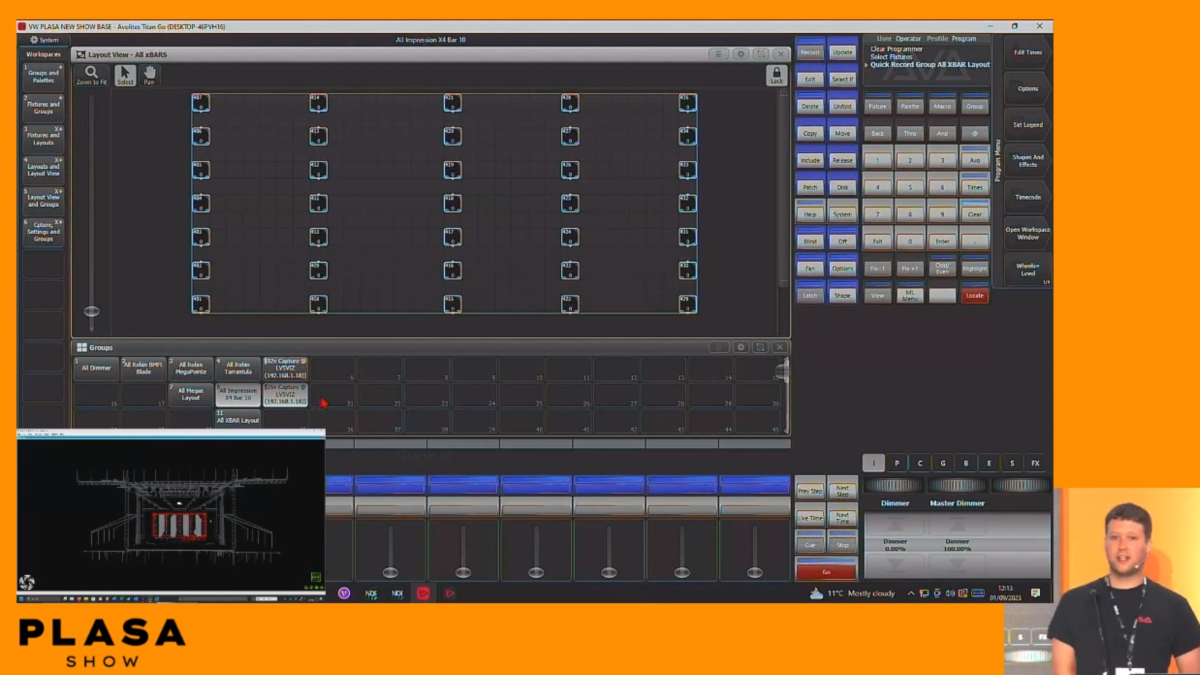The width and height of the screenshot is (1200, 675).
Task: Show hidden system tray icons chevron
Action: coord(910,593)
